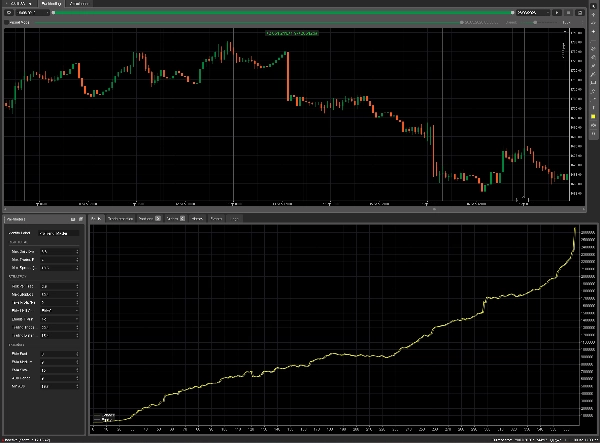Click the symbol and timeframe field in Parameters
The width and height of the screenshot is (600, 443).
(x=59, y=233)
